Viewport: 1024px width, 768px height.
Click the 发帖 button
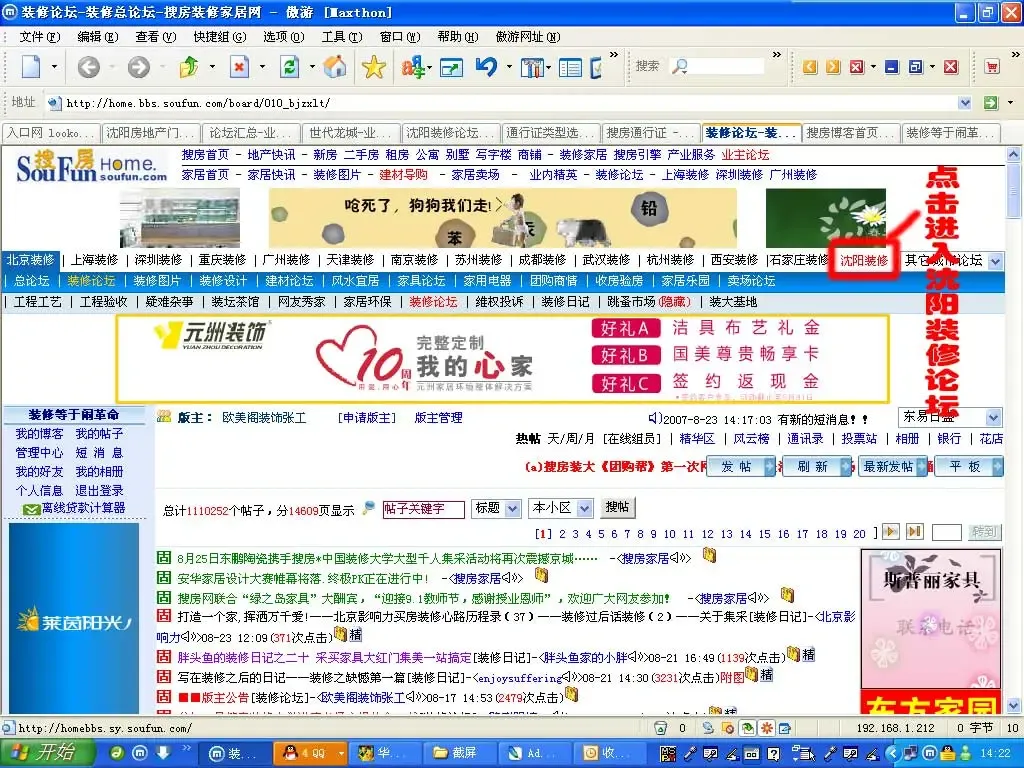pos(741,466)
